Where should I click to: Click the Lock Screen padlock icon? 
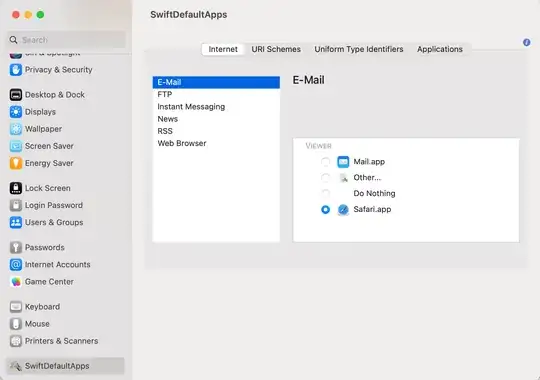click(16, 188)
